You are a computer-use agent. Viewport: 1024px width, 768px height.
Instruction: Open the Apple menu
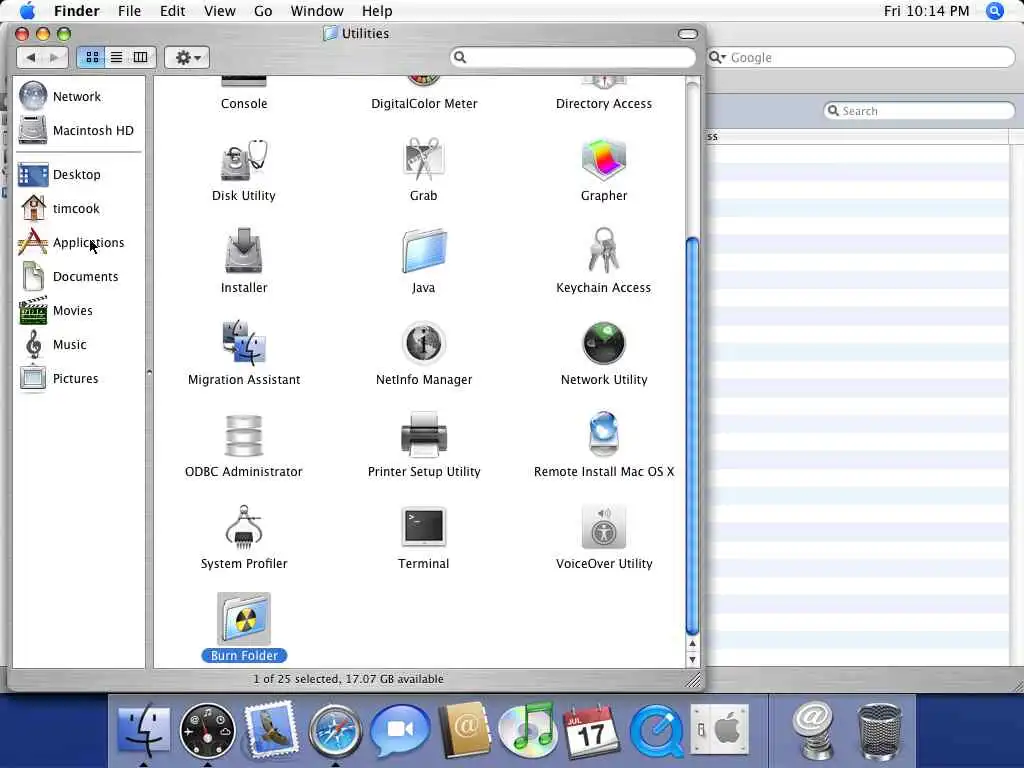click(27, 11)
